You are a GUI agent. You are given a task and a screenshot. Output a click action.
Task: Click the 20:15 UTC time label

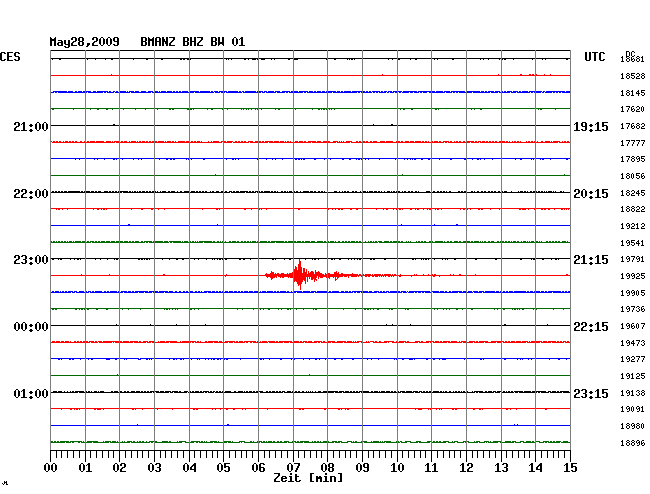pos(591,194)
